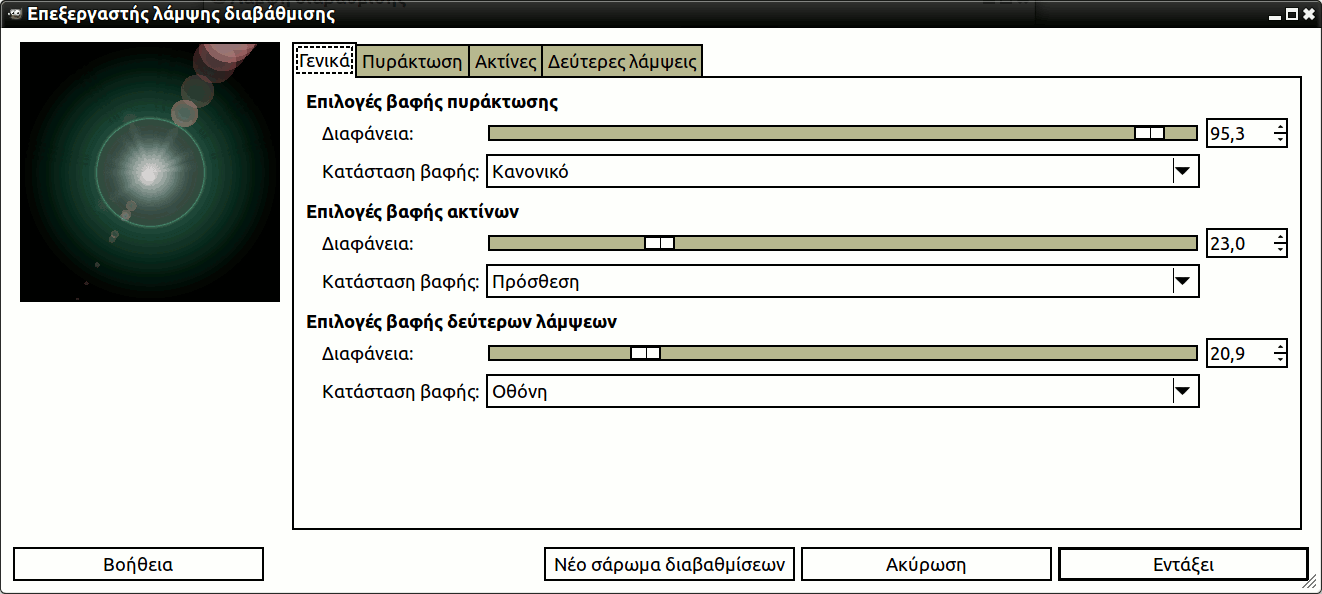Click the flare preview thumbnail
This screenshot has width=1322, height=594.
[150, 172]
